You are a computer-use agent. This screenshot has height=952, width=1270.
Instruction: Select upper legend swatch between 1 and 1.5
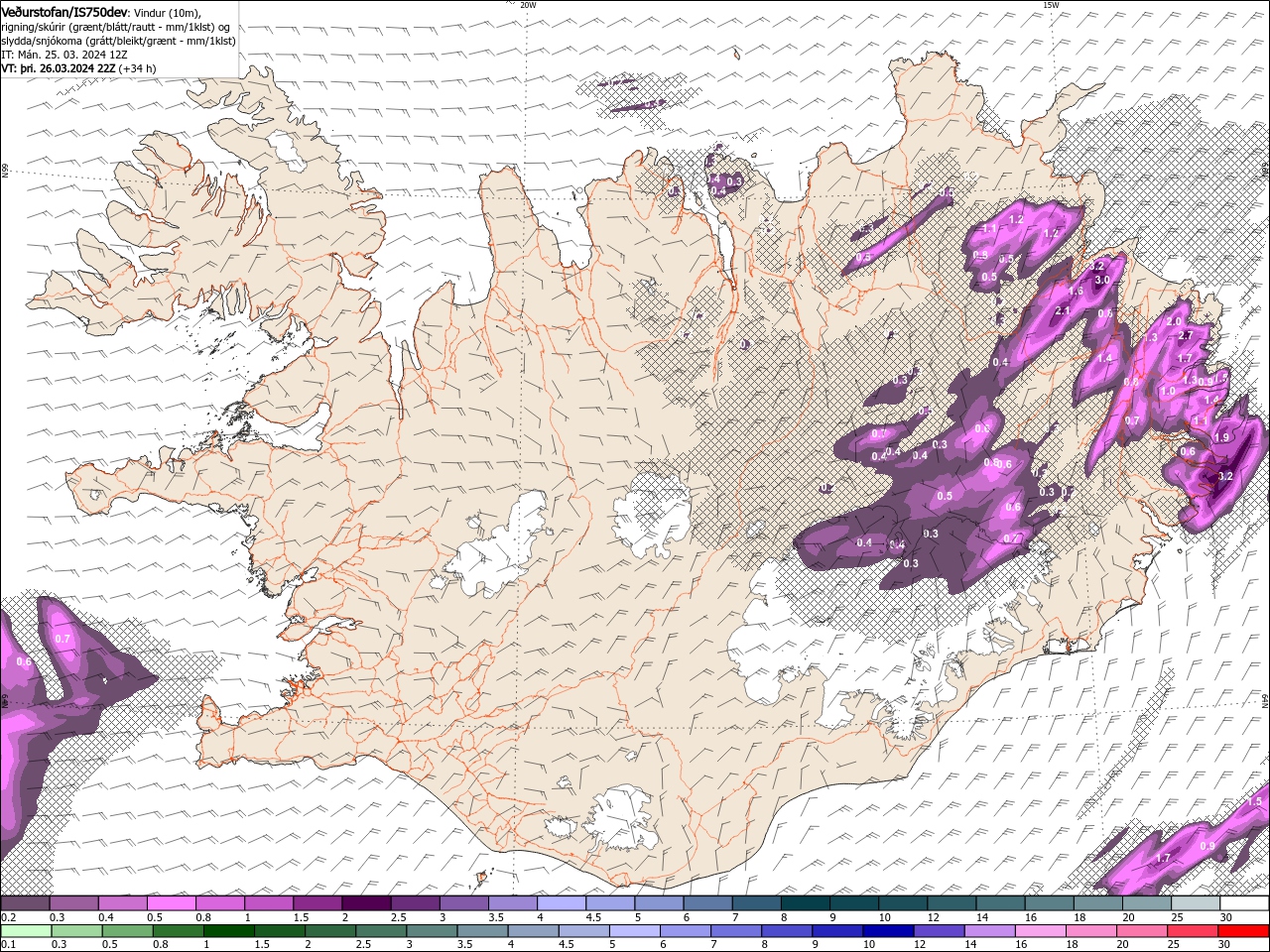[269, 903]
